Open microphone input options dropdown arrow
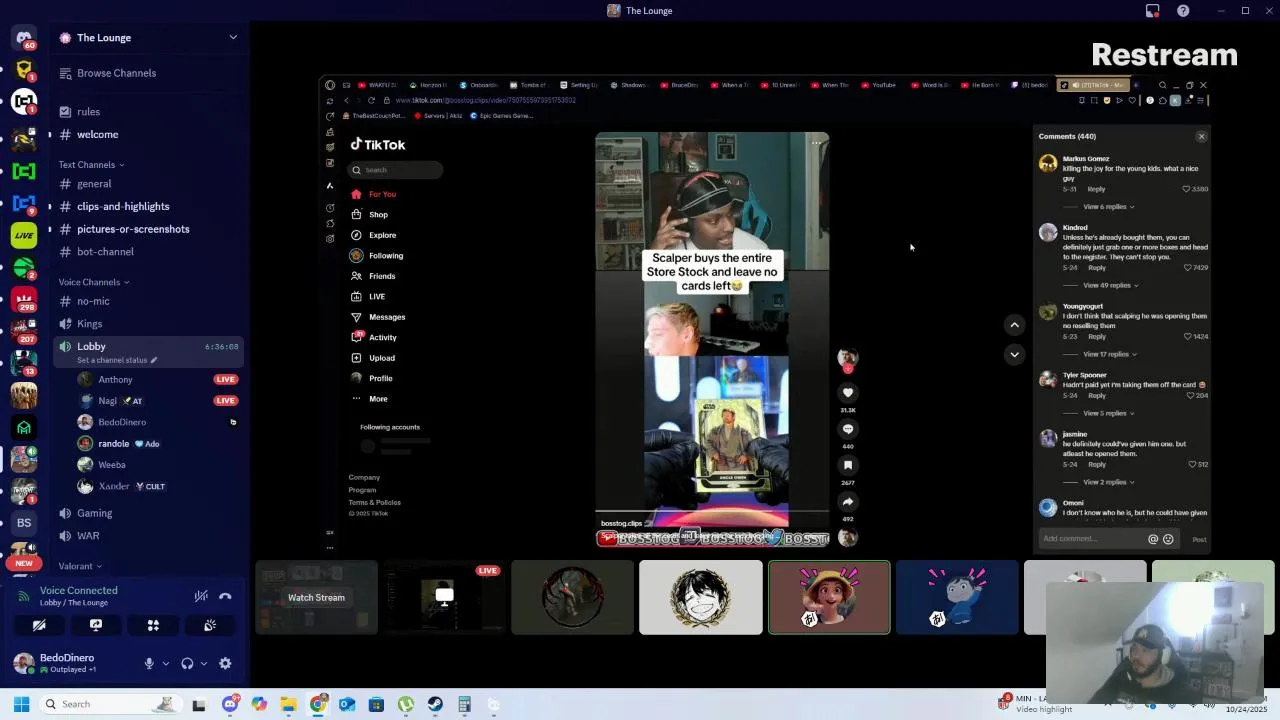Screen dimensions: 1280x720 (165, 663)
